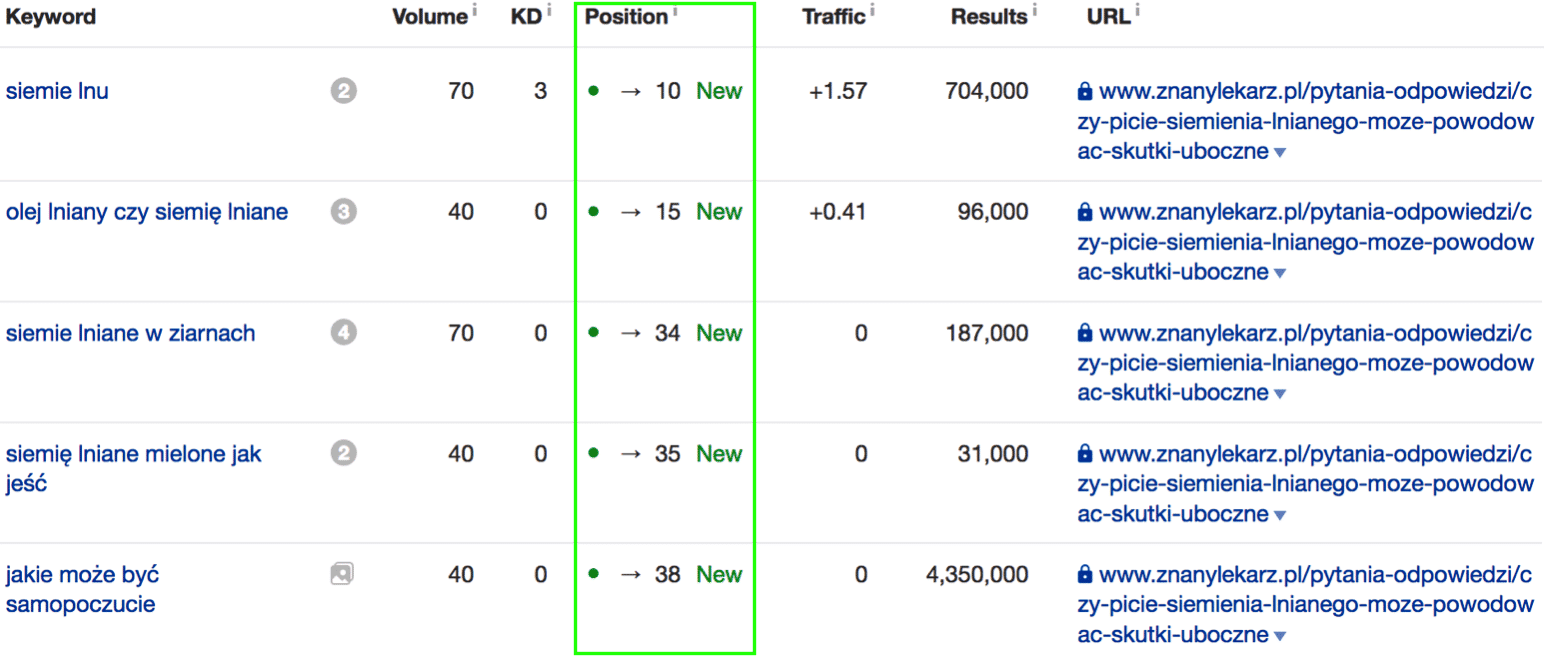
Task: Open keyword link 'siemię lniane mielone jak jeść'
Action: tap(133, 454)
